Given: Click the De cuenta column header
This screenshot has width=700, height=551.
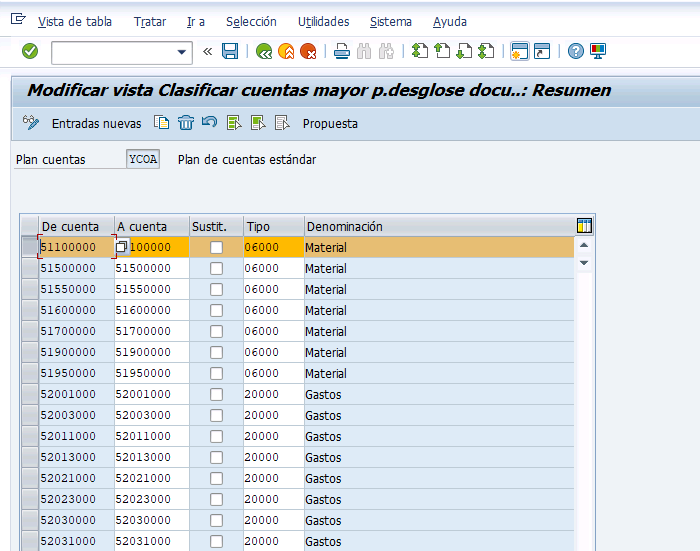Looking at the screenshot, I should (76, 226).
